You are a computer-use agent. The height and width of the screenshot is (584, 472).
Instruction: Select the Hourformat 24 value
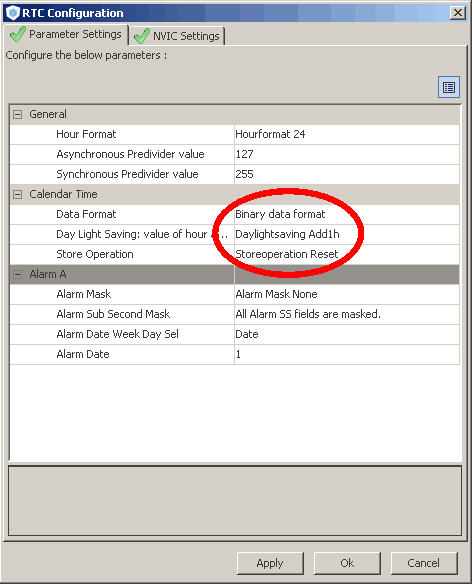pos(346,134)
